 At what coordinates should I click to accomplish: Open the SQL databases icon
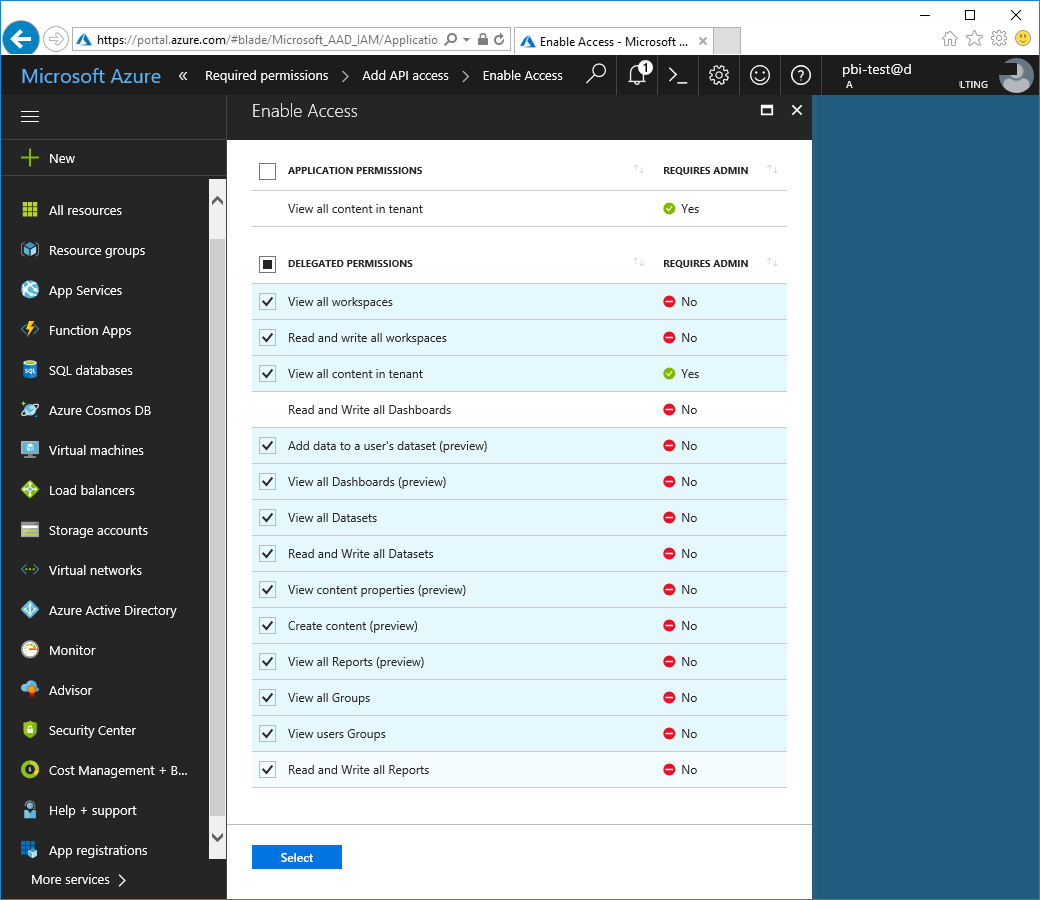pyautogui.click(x=30, y=370)
